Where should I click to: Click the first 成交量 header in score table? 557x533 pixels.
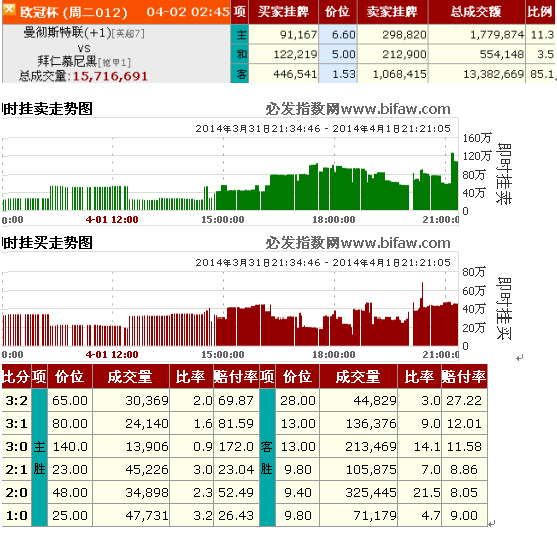[130, 376]
